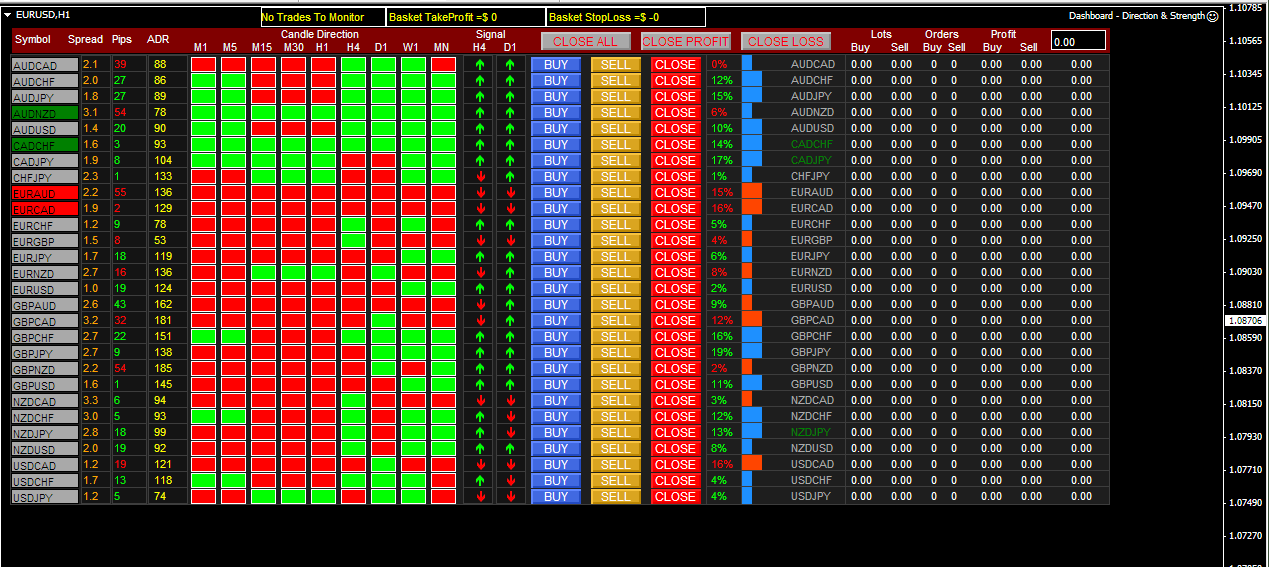Click the 19% strength value for GBPJPY
This screenshot has height=567, width=1269.
722,352
